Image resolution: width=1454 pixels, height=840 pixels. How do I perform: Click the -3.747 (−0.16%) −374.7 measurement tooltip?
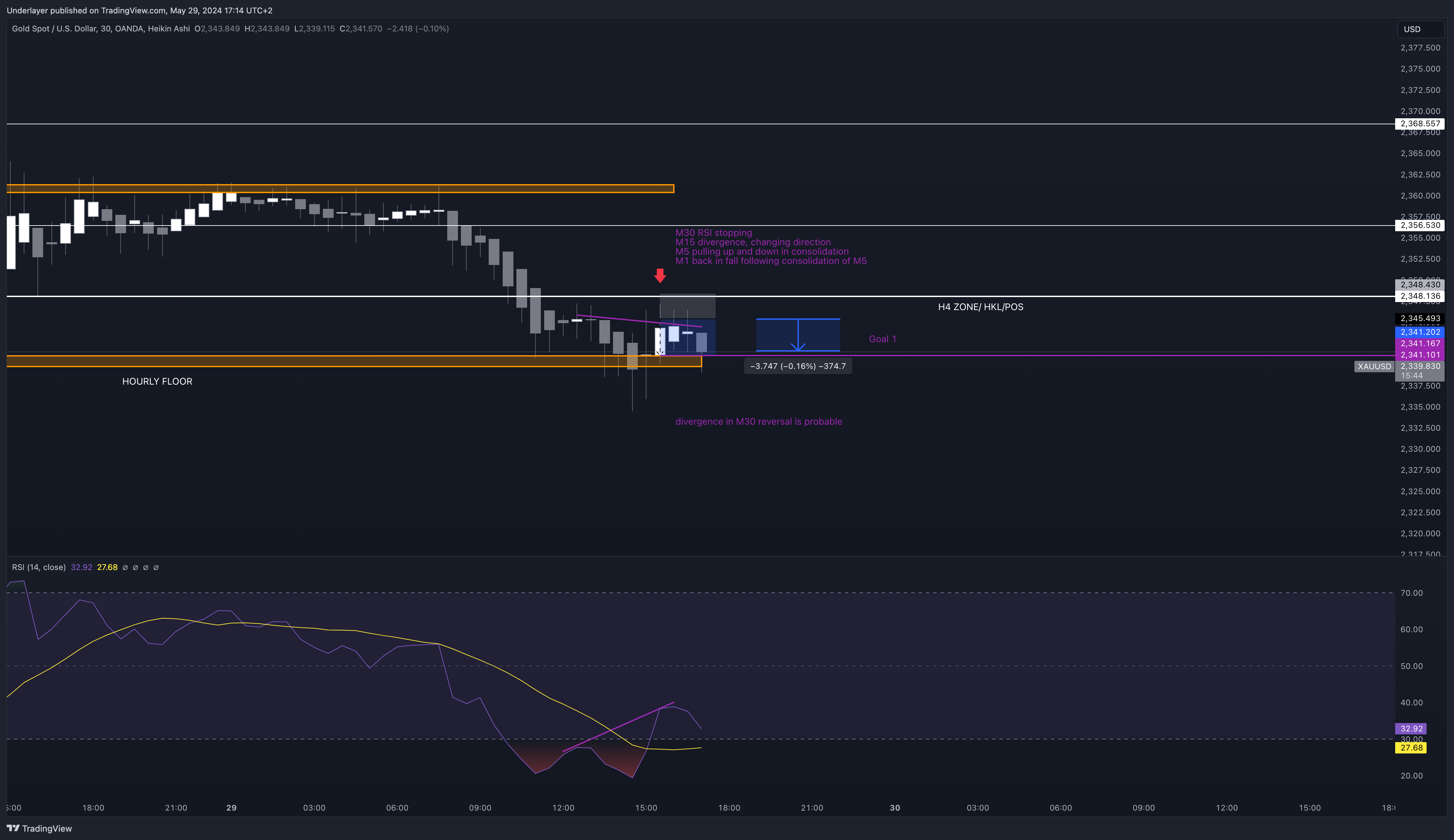798,366
